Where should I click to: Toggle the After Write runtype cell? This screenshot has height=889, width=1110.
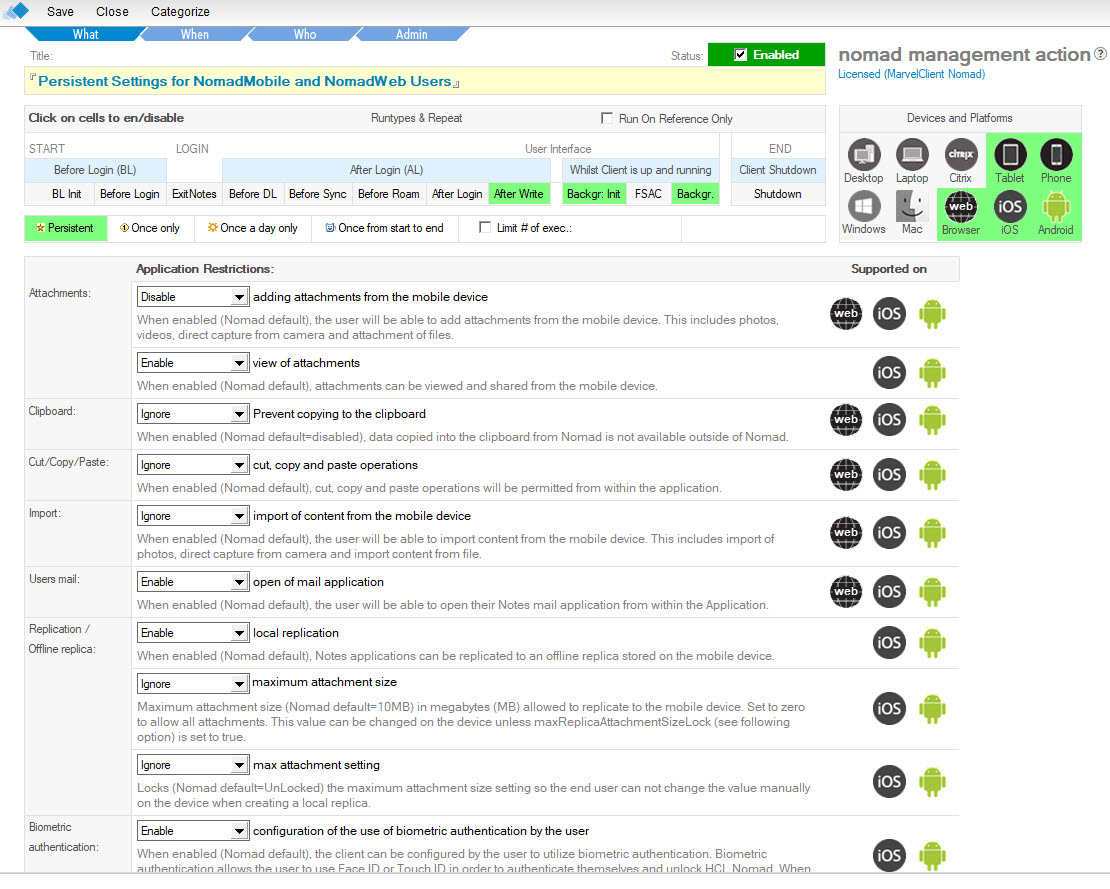pyautogui.click(x=519, y=194)
